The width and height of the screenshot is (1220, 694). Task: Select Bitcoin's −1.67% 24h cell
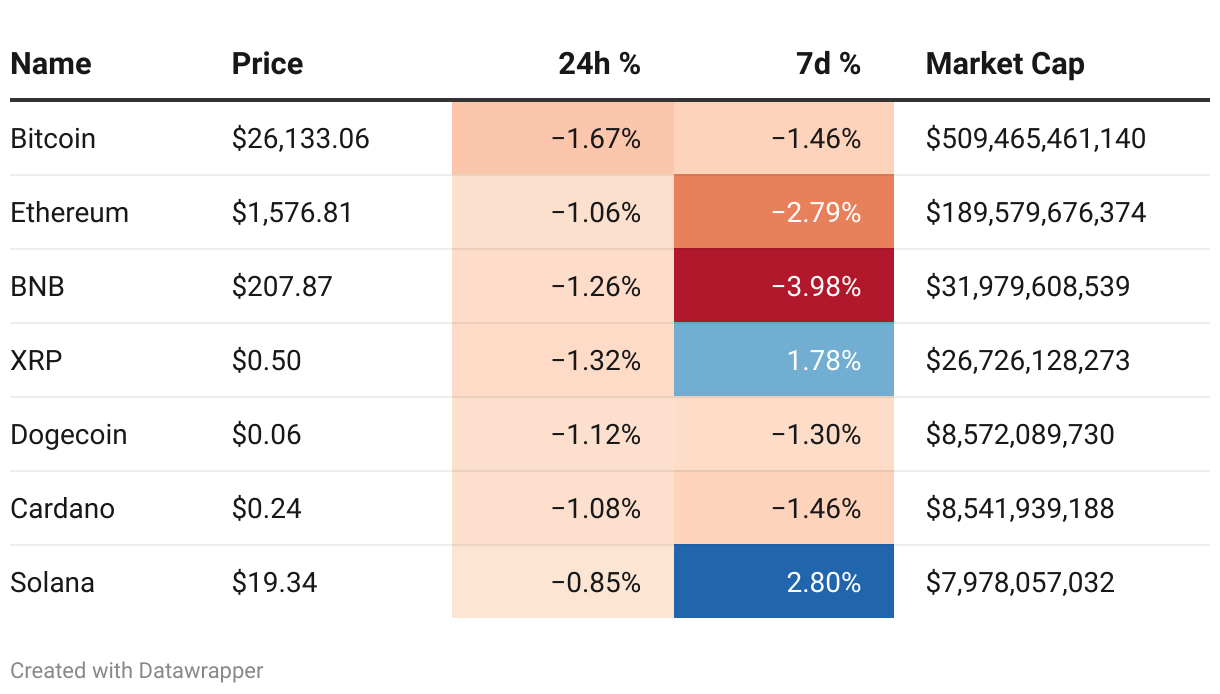click(x=563, y=138)
